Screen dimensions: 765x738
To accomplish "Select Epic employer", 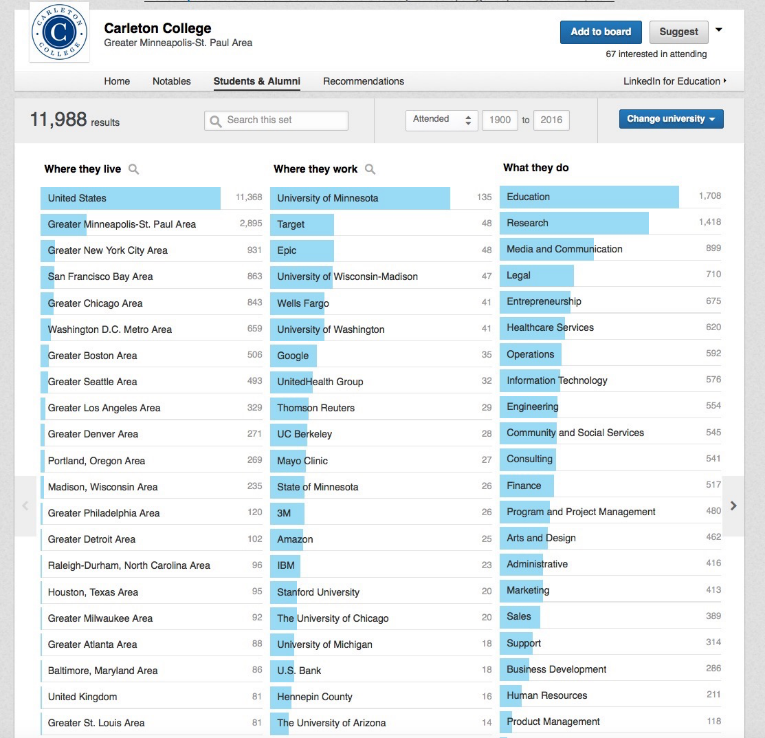I will [381, 250].
